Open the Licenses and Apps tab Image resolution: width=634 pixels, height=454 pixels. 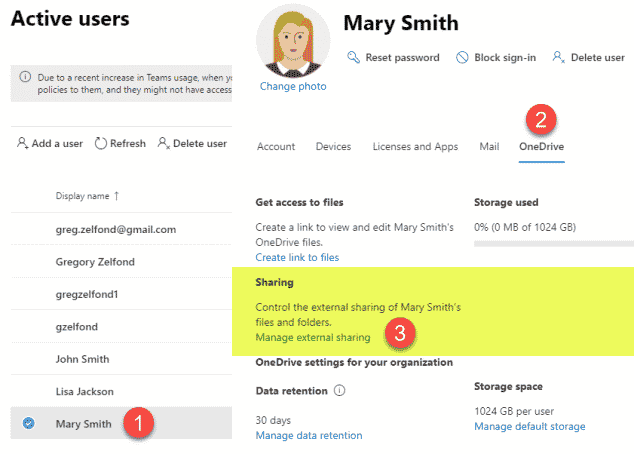coord(415,146)
